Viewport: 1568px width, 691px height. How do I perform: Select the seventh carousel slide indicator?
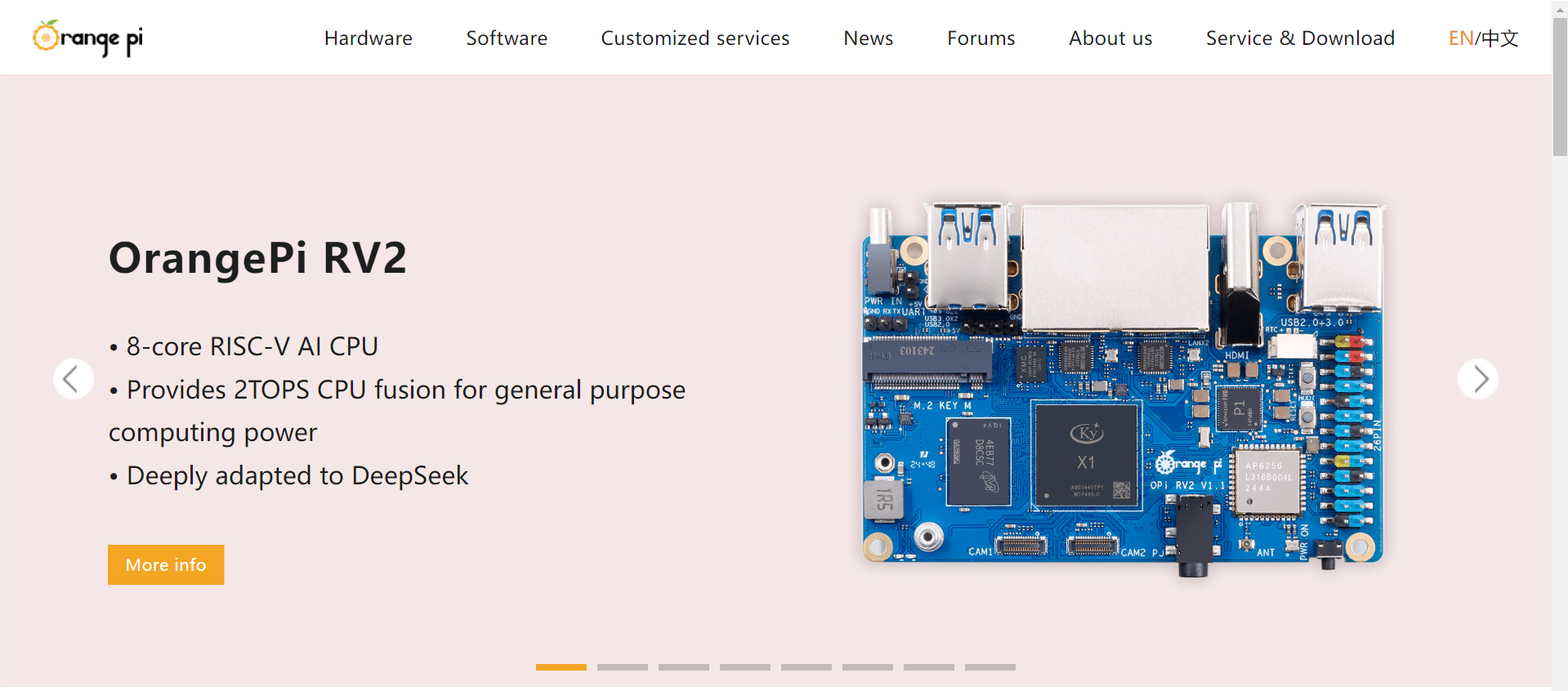click(x=929, y=667)
